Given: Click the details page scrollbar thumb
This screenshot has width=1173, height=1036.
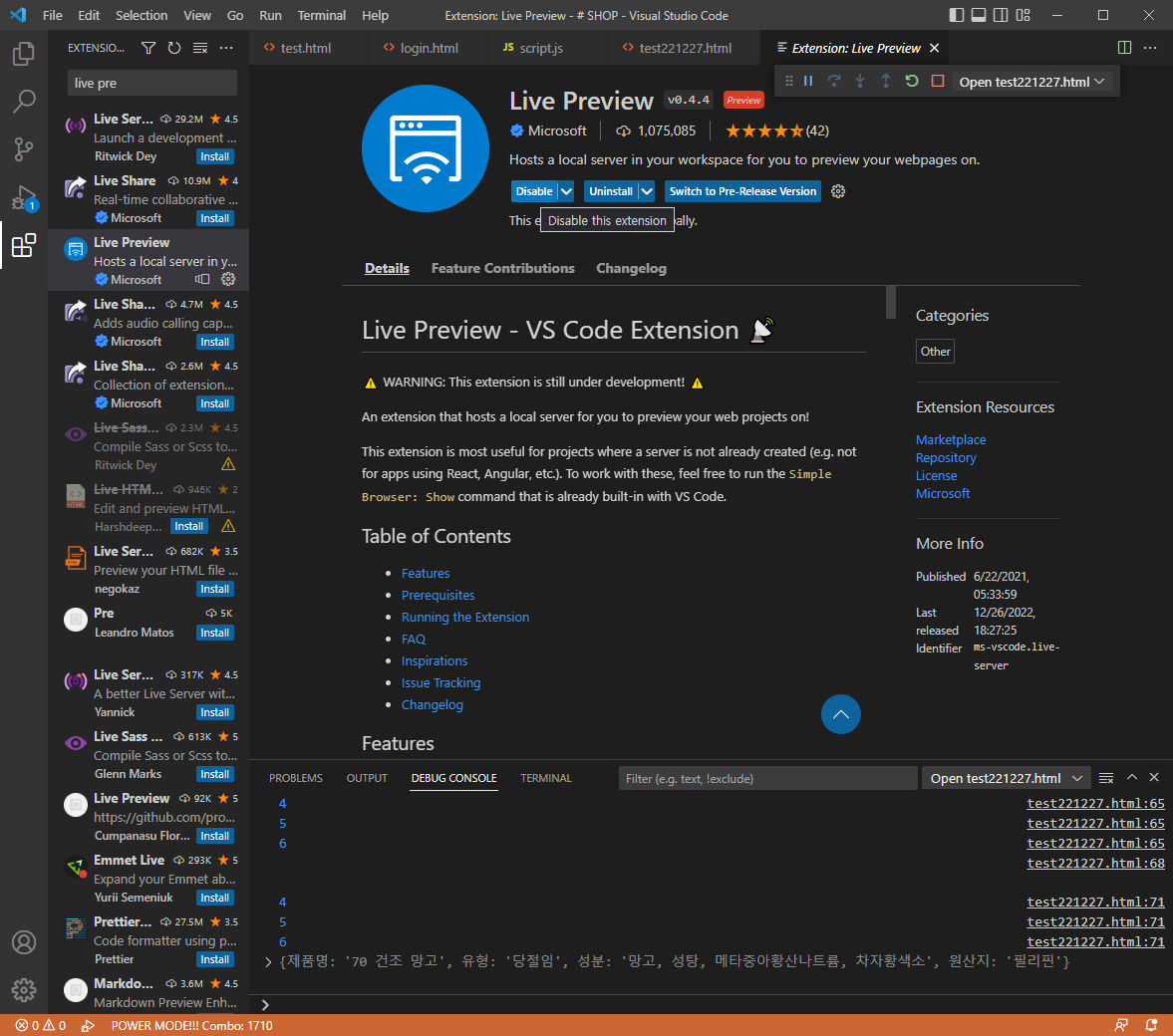Looking at the screenshot, I should click(890, 302).
